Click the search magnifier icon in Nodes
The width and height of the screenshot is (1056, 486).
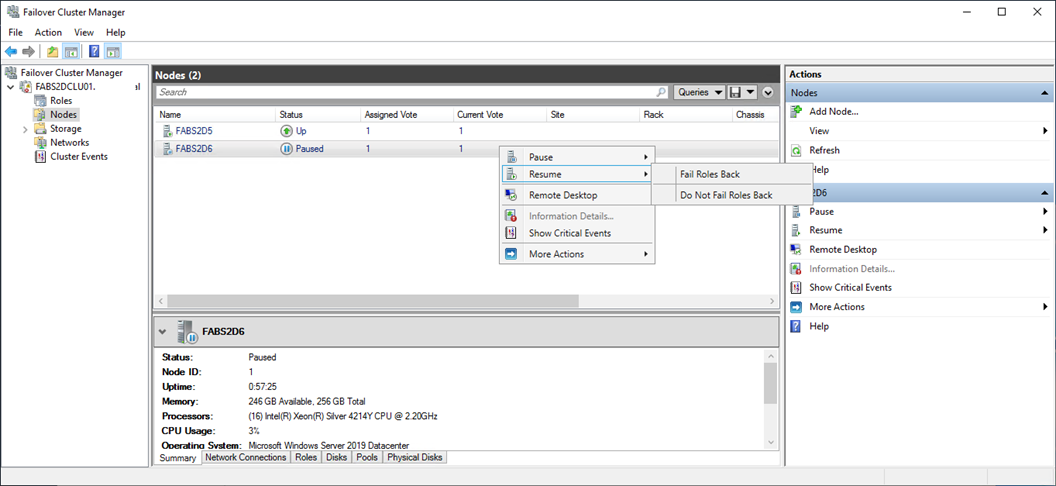[661, 92]
